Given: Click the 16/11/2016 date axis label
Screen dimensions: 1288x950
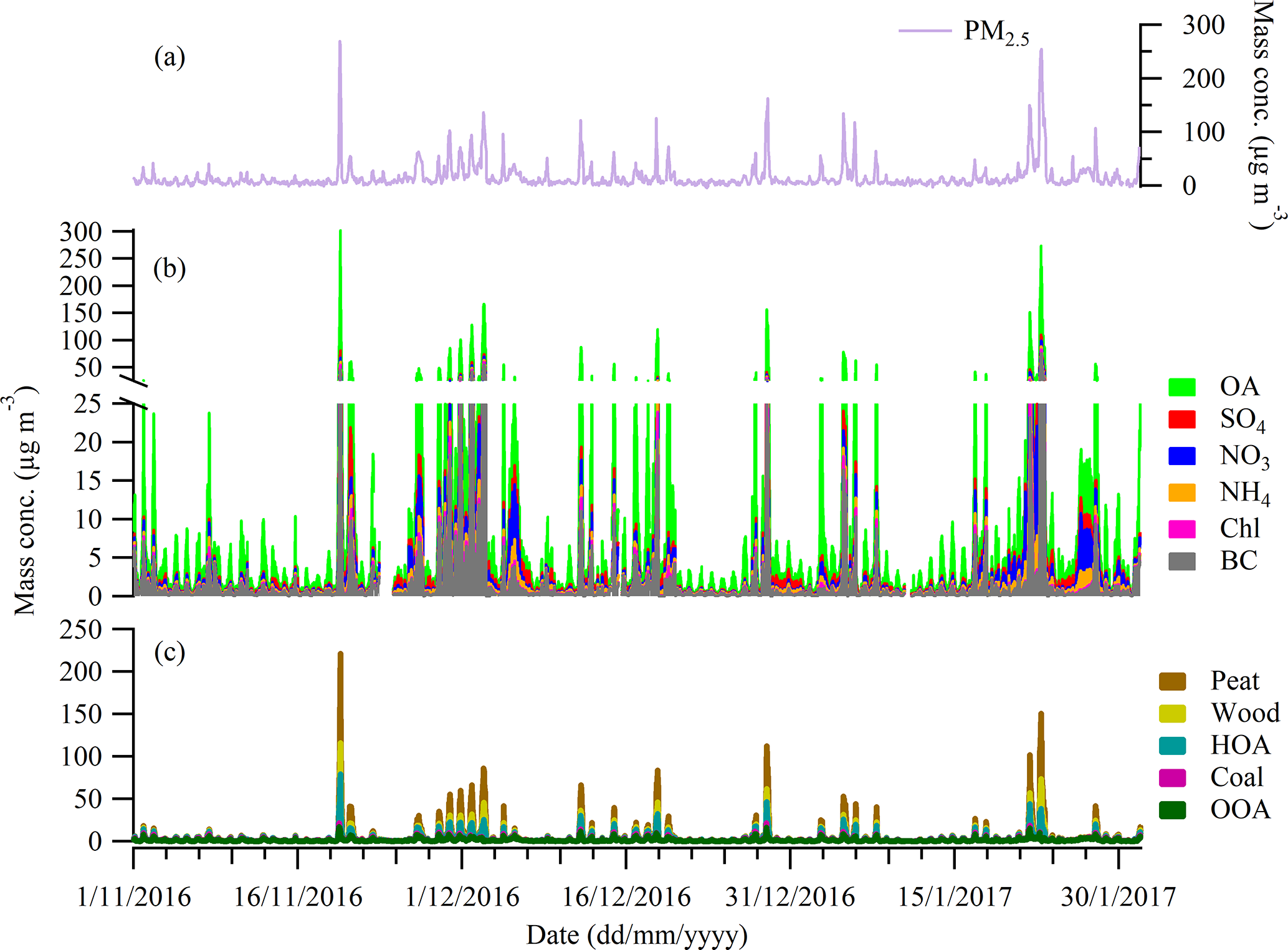Looking at the screenshot, I should (x=298, y=898).
